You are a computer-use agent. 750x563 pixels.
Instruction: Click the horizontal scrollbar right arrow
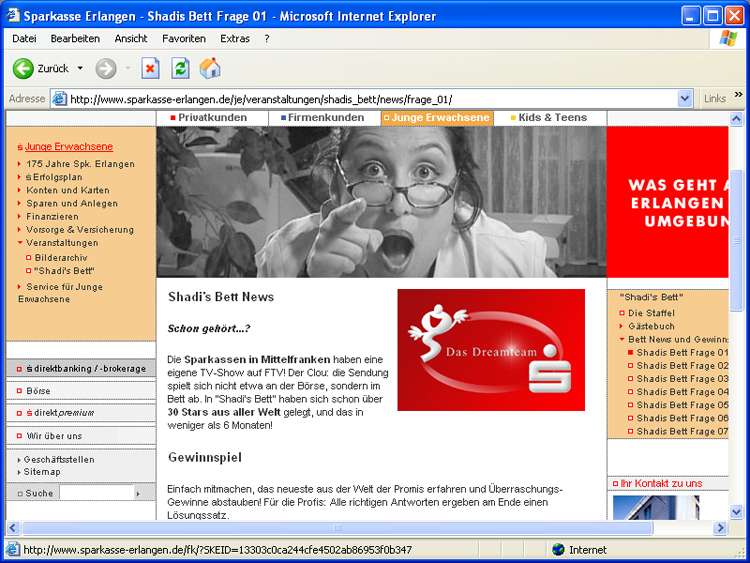coord(720,528)
